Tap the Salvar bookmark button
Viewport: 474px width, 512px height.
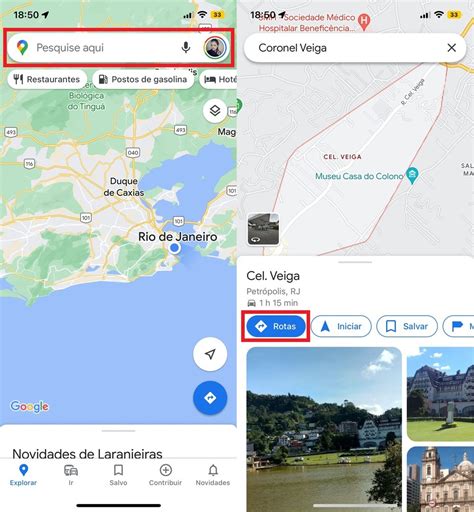pos(407,326)
